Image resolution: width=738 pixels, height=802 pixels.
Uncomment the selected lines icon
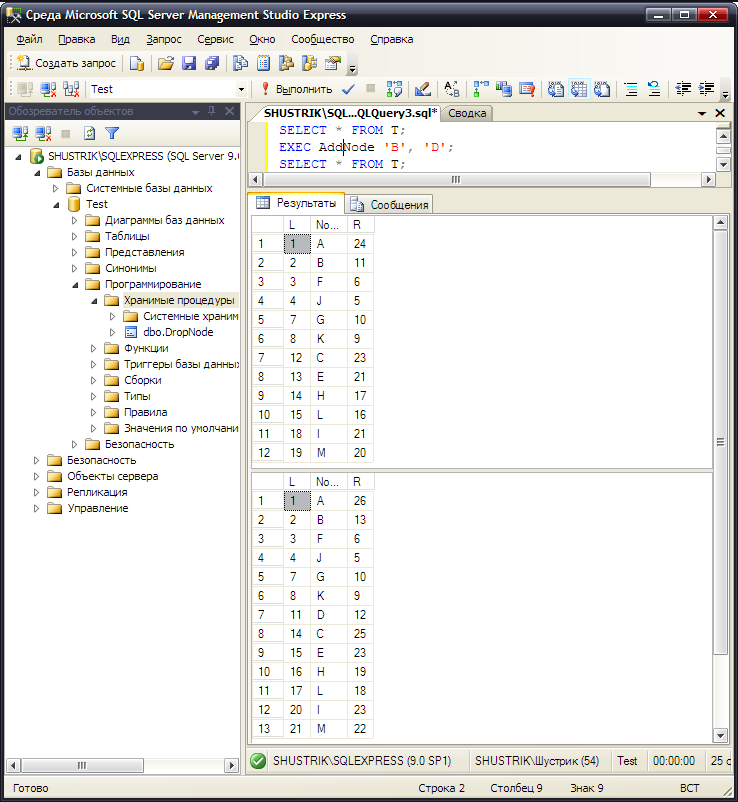coord(654,89)
